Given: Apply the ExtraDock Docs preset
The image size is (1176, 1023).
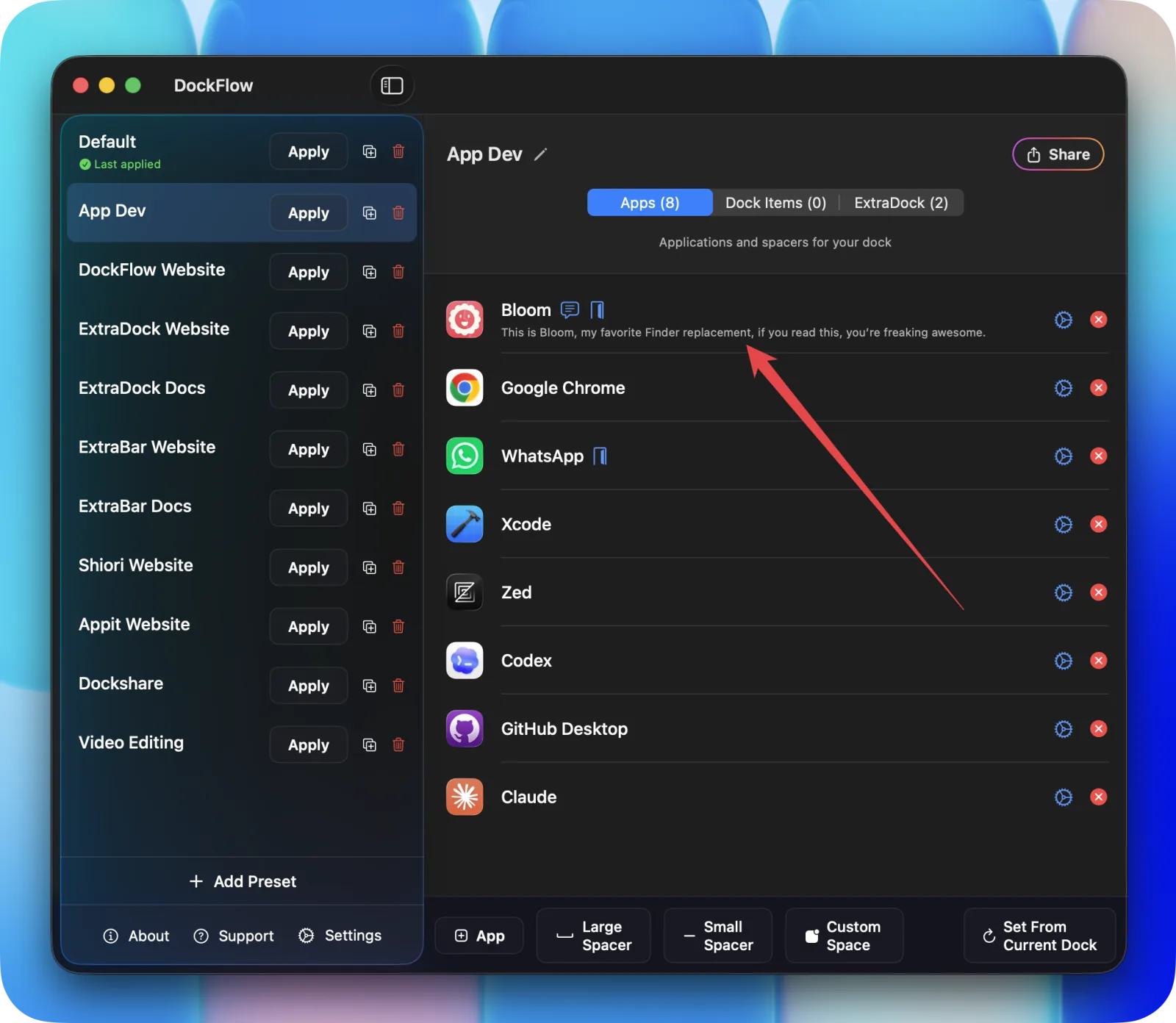Looking at the screenshot, I should point(309,390).
